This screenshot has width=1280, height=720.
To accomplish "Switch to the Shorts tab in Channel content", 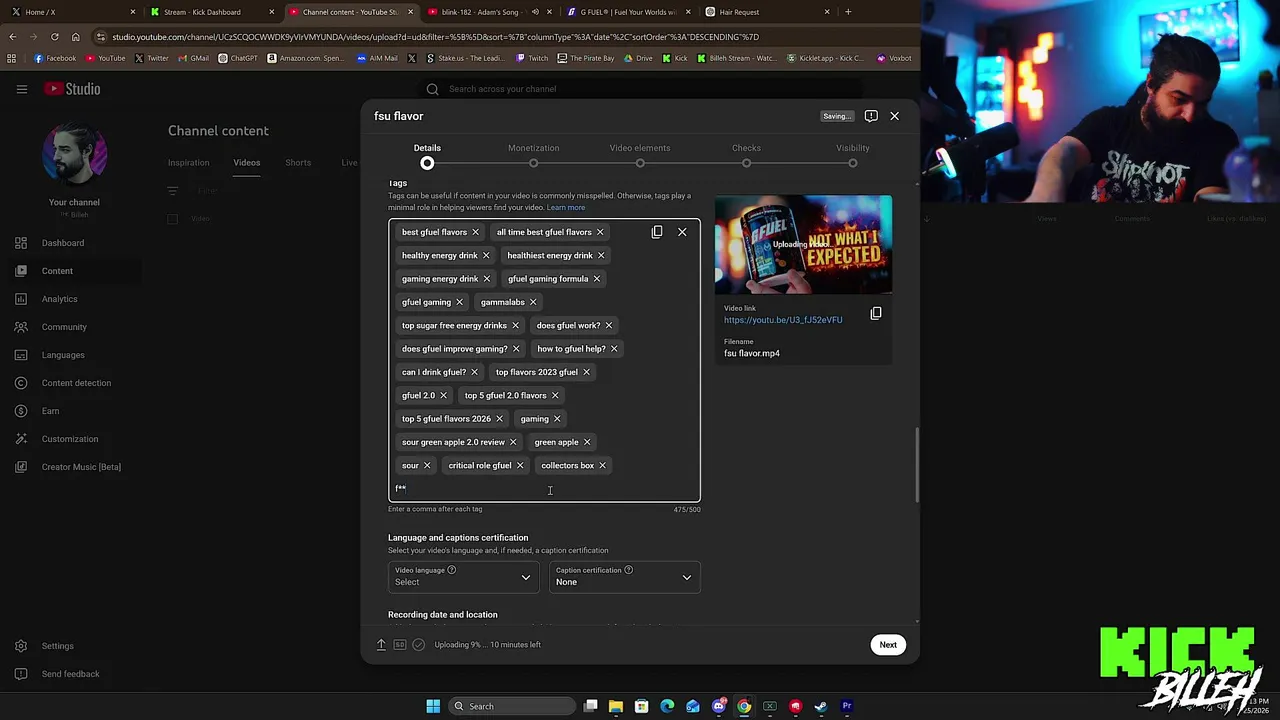I will [298, 163].
